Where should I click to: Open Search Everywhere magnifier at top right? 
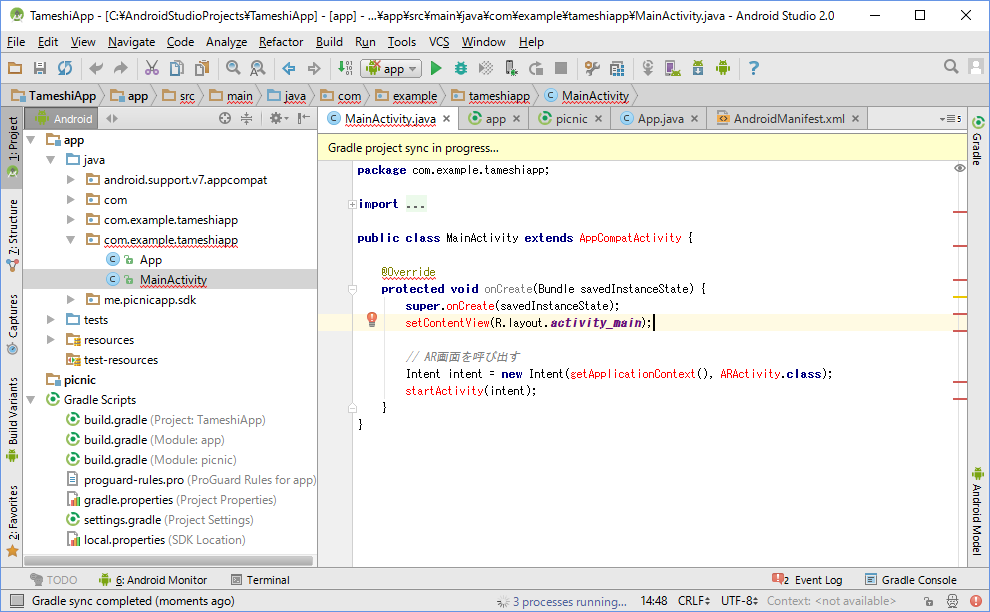tap(951, 67)
